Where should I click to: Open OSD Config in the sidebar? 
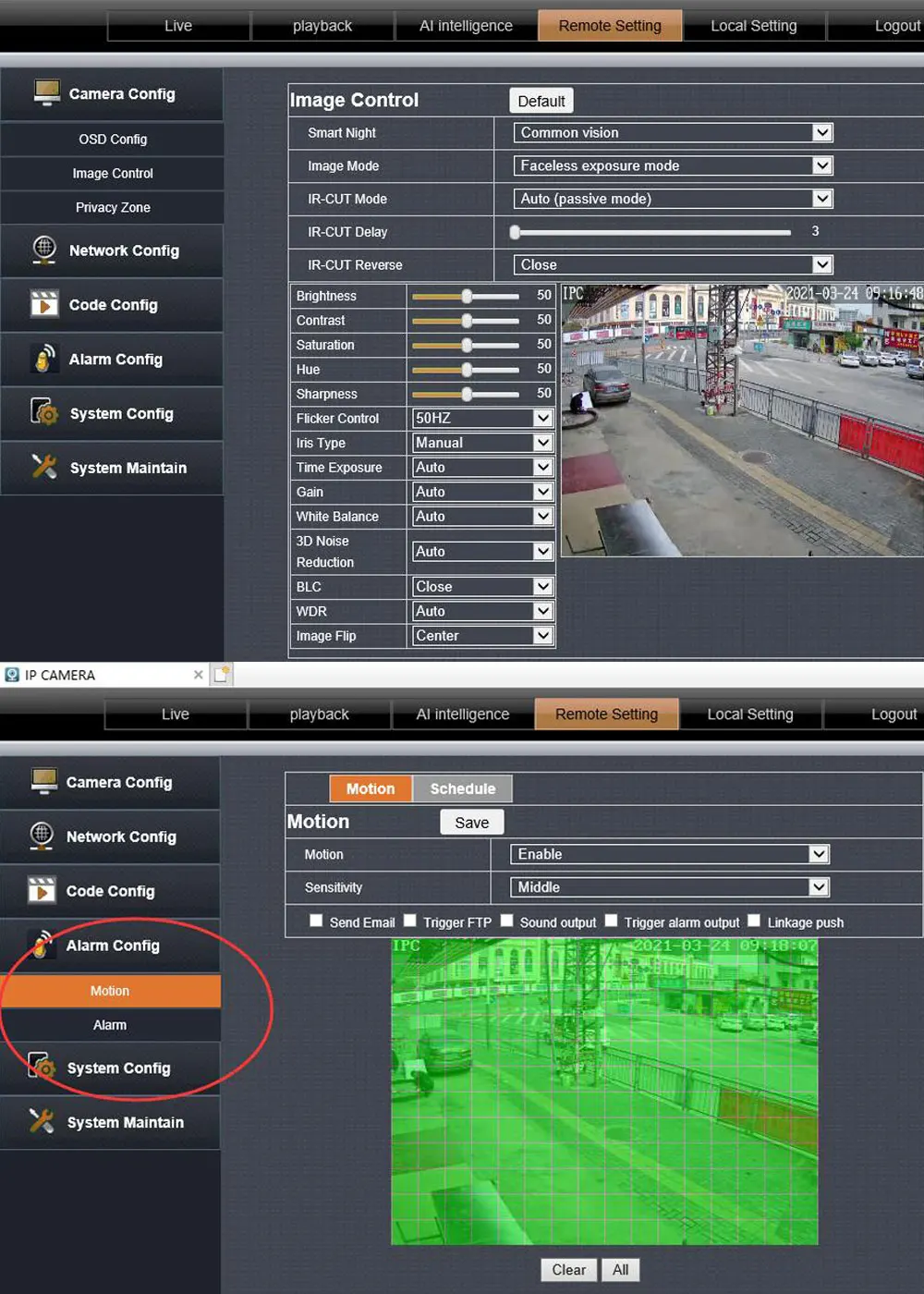click(113, 139)
